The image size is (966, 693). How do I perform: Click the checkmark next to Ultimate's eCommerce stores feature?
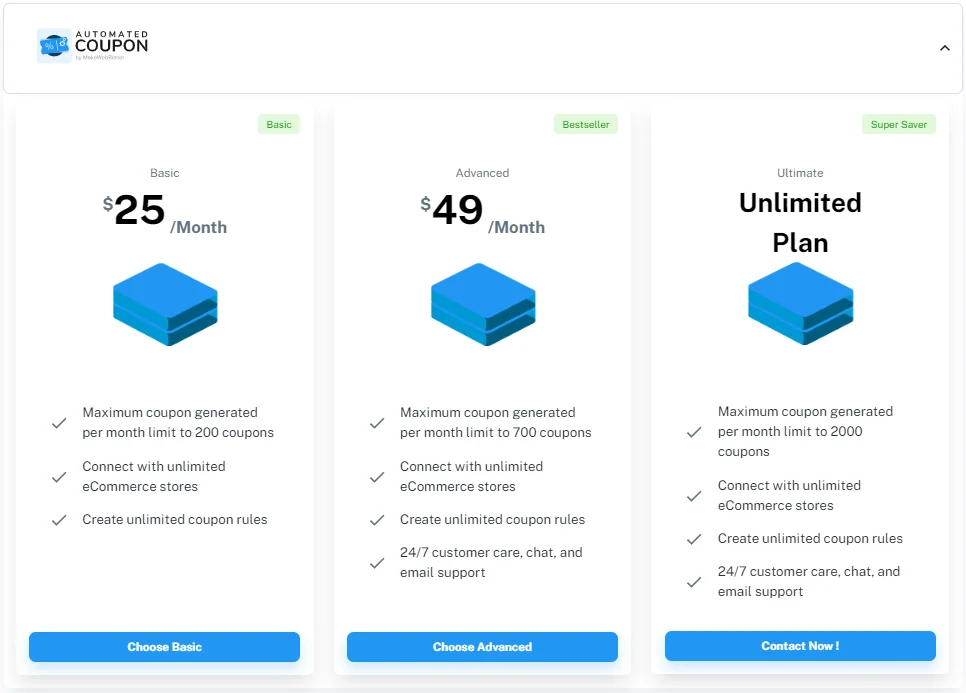(694, 495)
